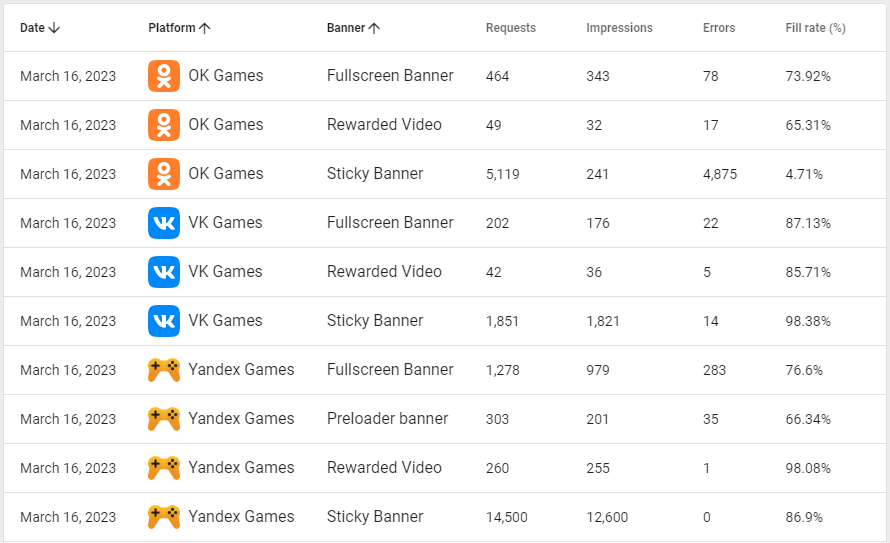Screen dimensions: 890x543
Task: Sort table by Impressions column header
Action: tap(619, 28)
